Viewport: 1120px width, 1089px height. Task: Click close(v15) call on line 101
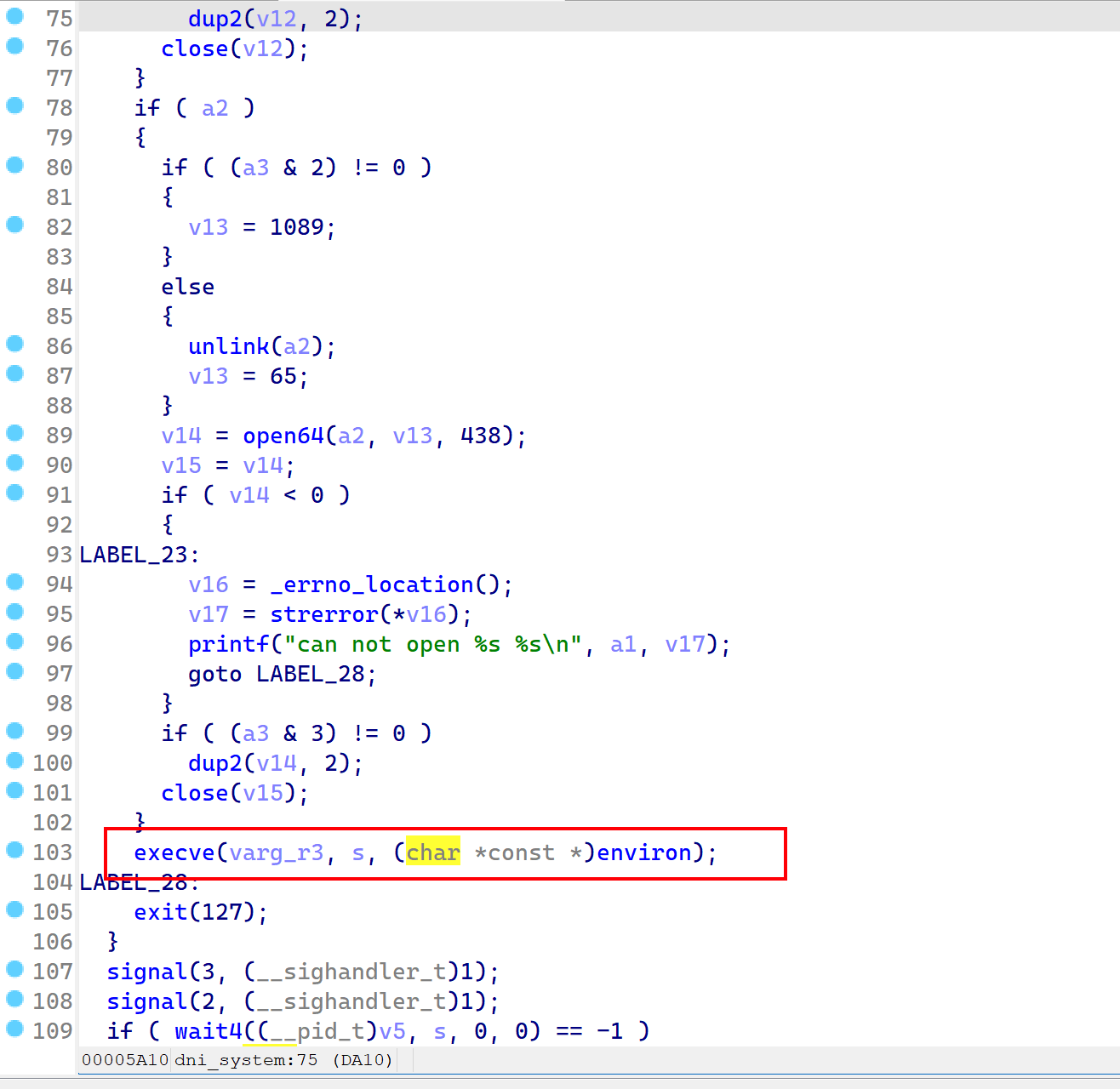click(x=234, y=793)
